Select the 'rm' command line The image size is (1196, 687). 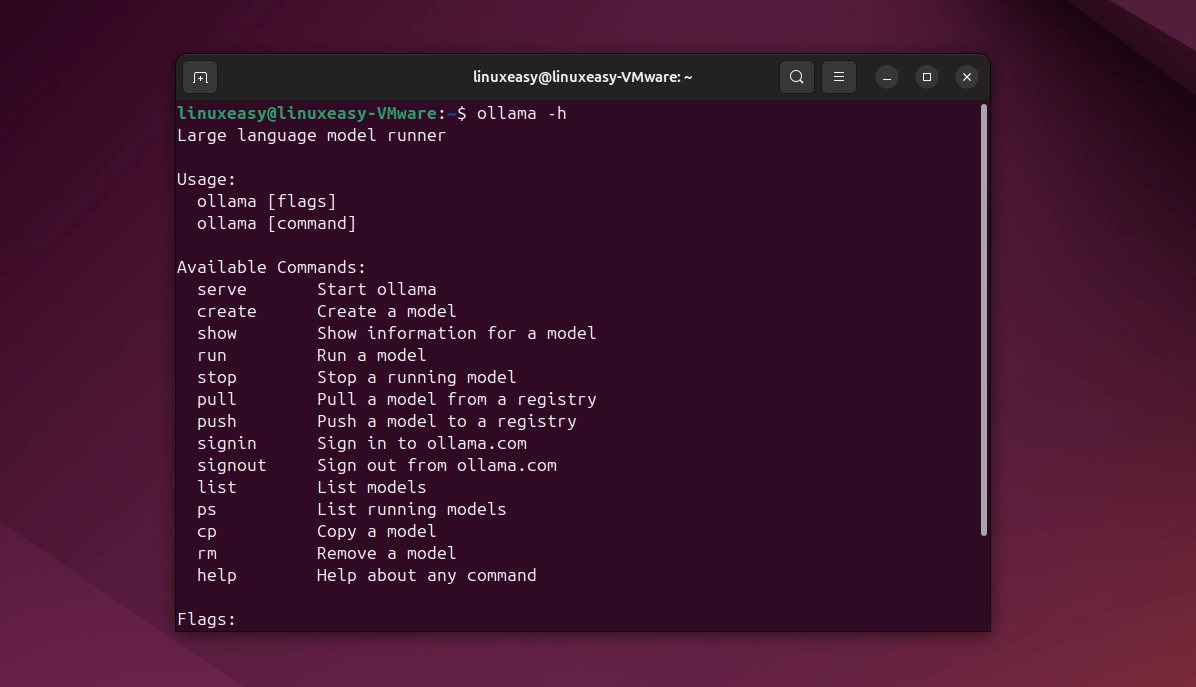pyautogui.click(x=206, y=553)
